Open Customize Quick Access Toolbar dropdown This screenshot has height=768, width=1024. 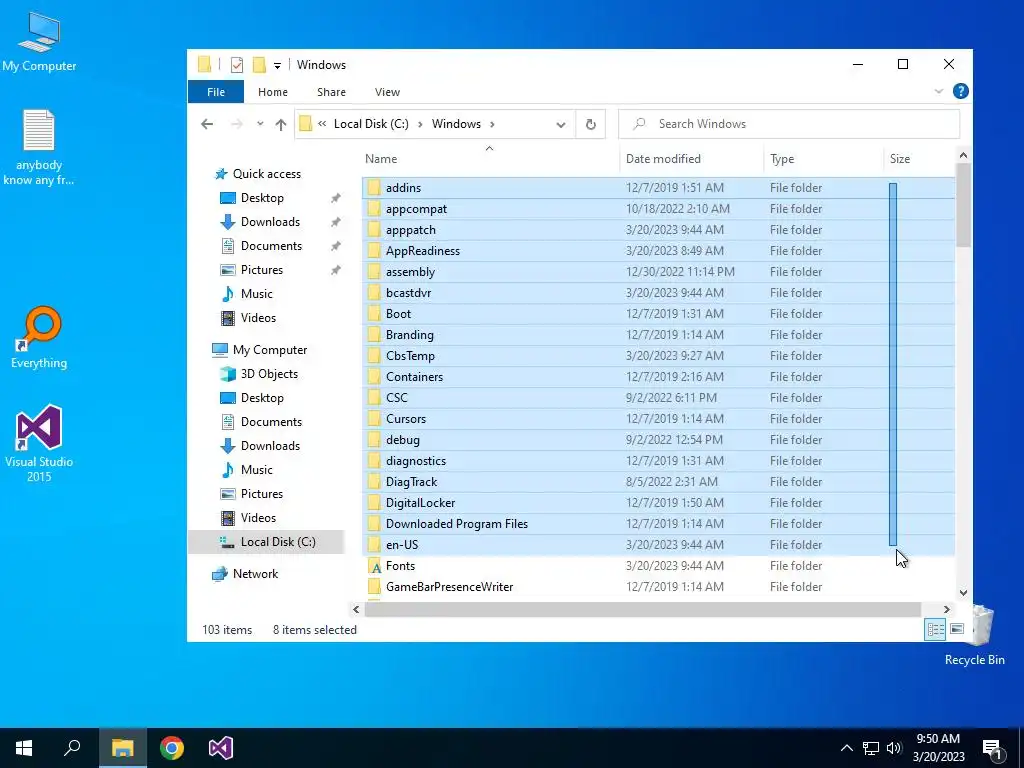tap(278, 65)
